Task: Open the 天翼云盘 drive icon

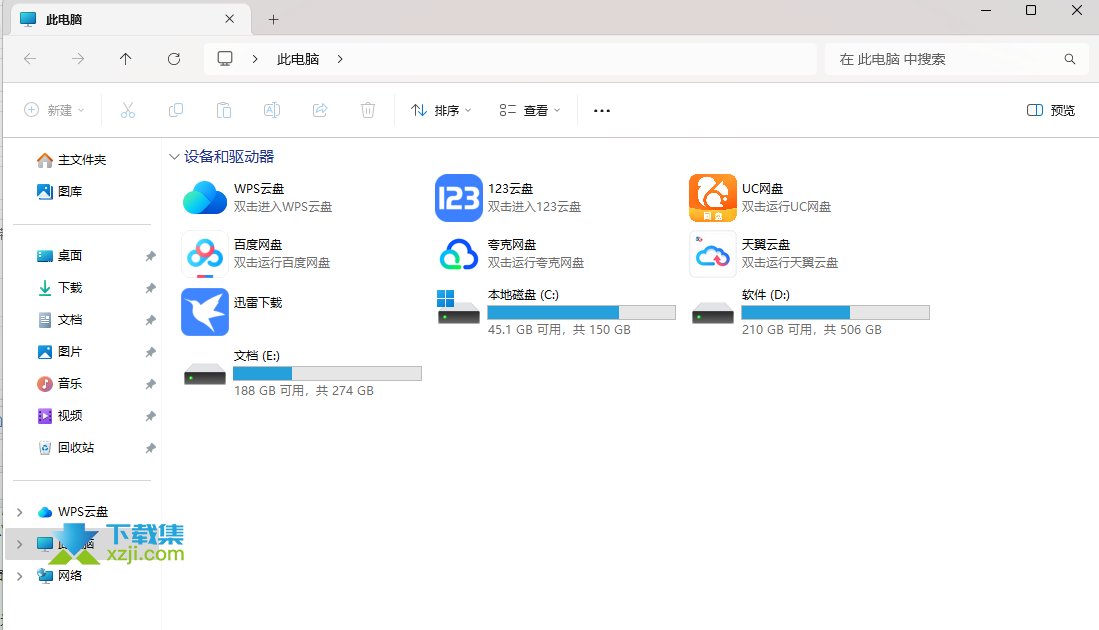Action: click(x=713, y=254)
